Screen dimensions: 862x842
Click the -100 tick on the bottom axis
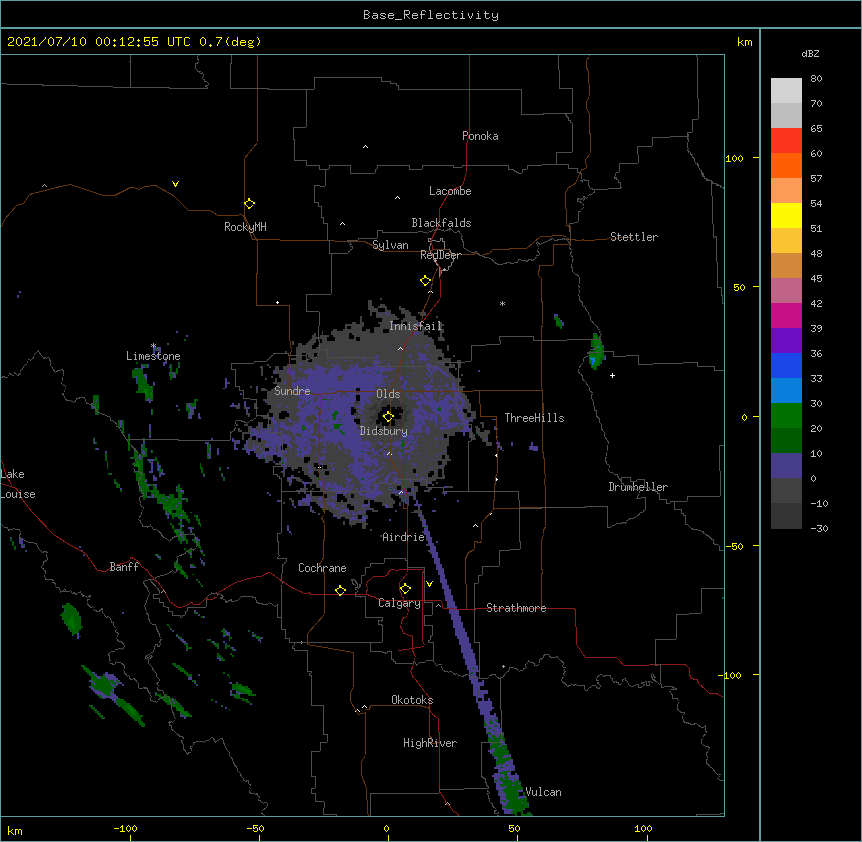click(x=125, y=828)
